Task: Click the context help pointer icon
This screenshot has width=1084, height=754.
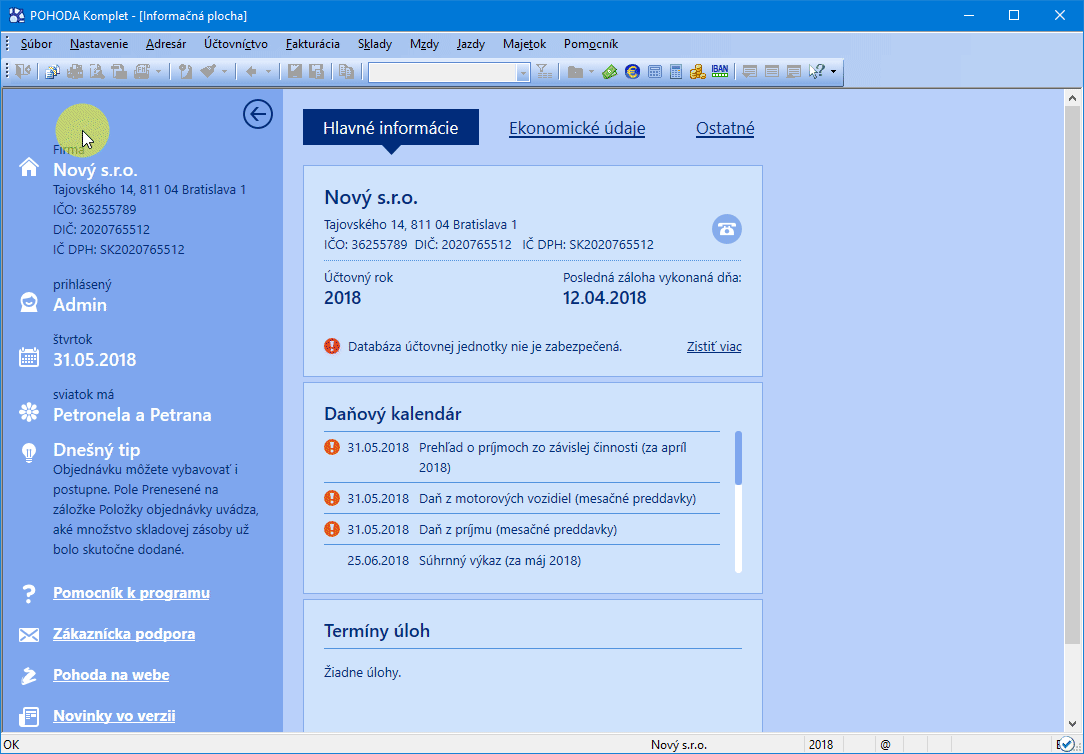Action: [816, 71]
